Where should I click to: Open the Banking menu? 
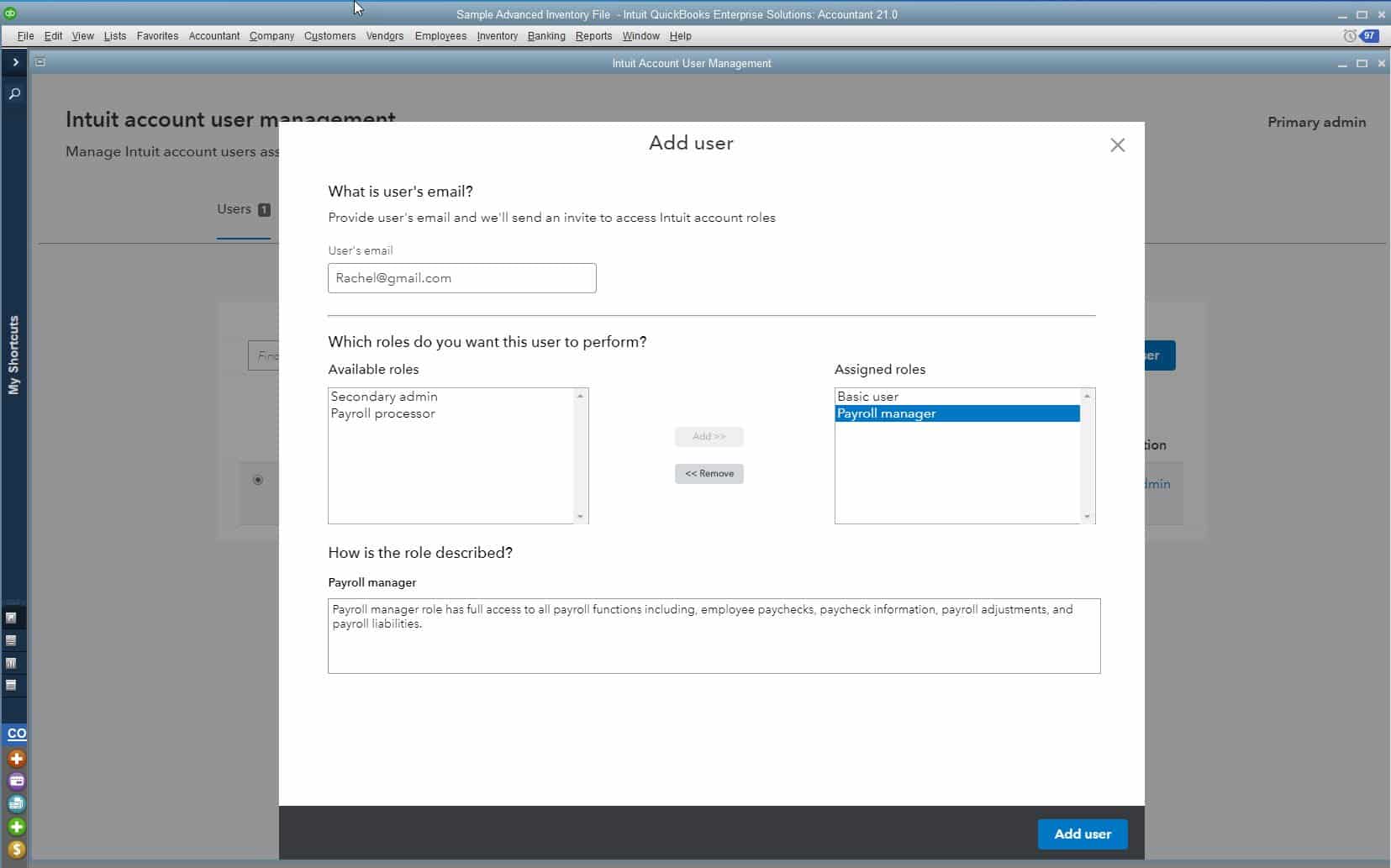point(546,36)
